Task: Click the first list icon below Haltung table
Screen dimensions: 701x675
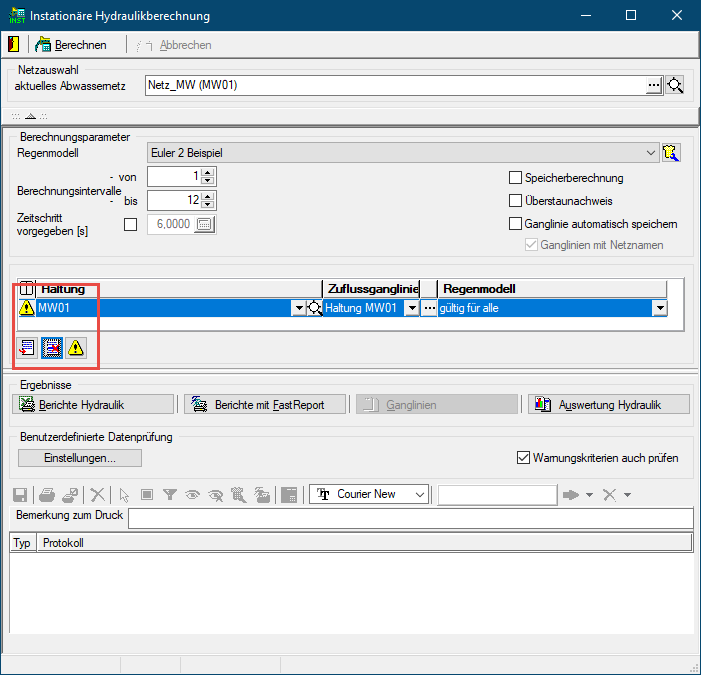Action: click(27, 348)
